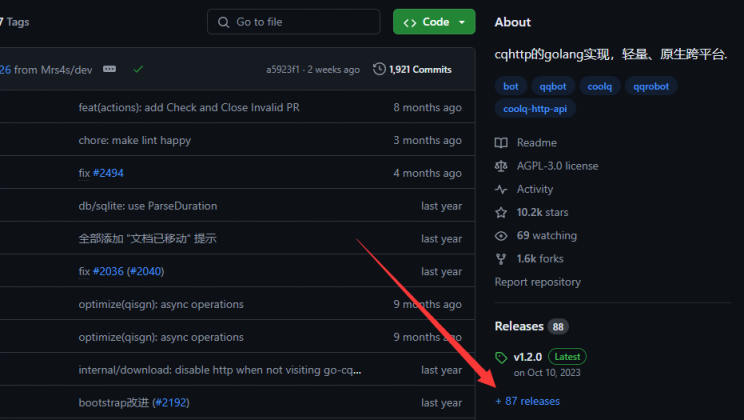Select the qqbot topic tag
Viewport: 744px width, 420px height.
click(552, 86)
